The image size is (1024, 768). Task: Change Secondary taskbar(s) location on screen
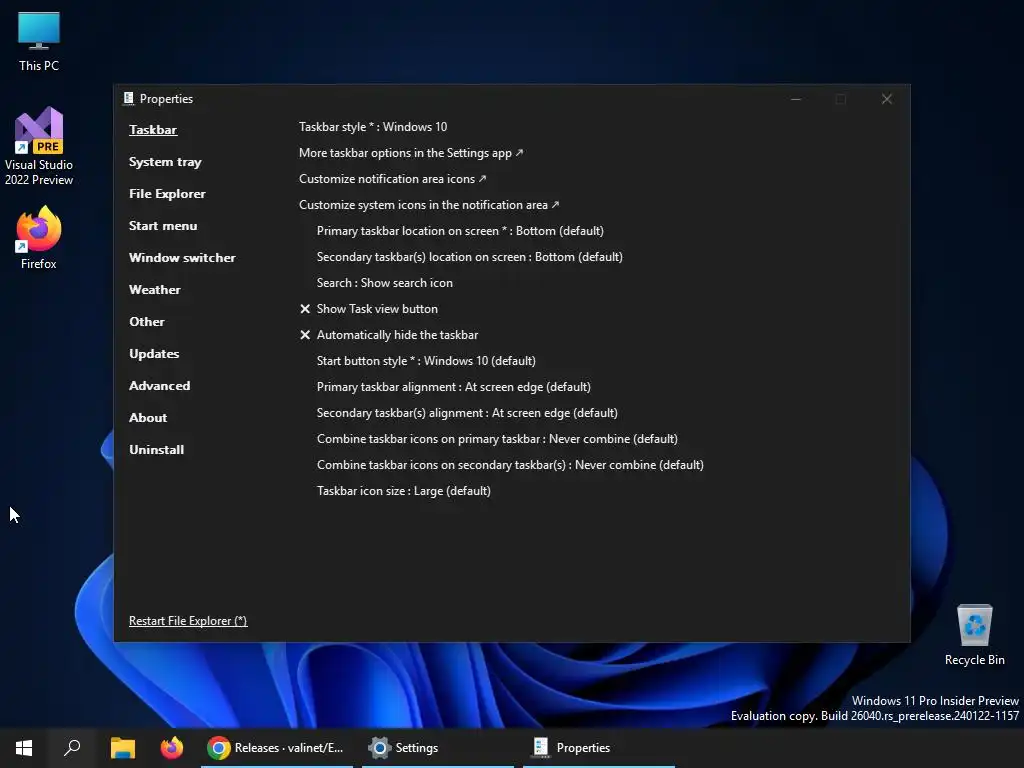tap(470, 257)
